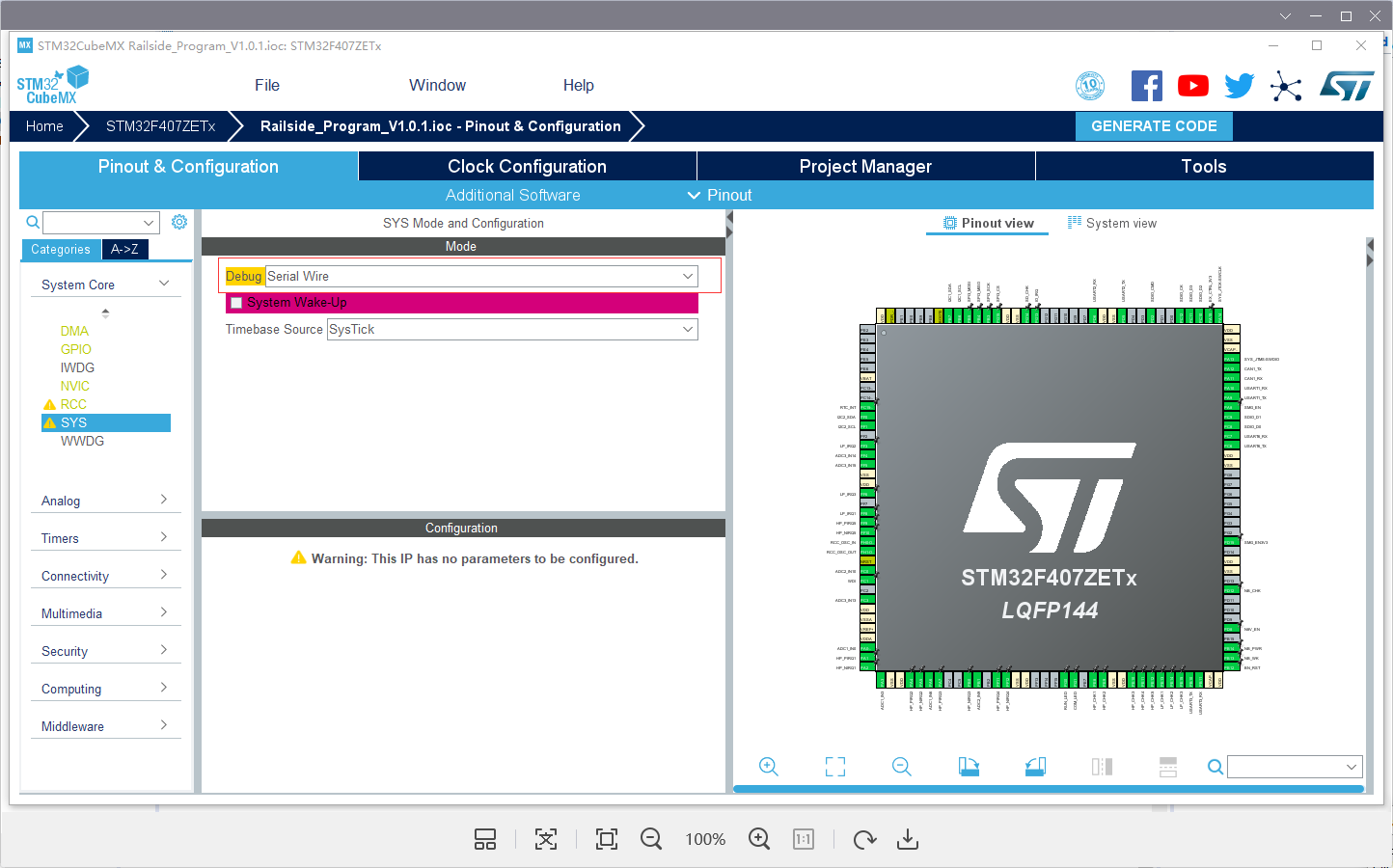Rotate the chip pinout counterclockwise
The width and height of the screenshot is (1393, 868).
(1035, 766)
